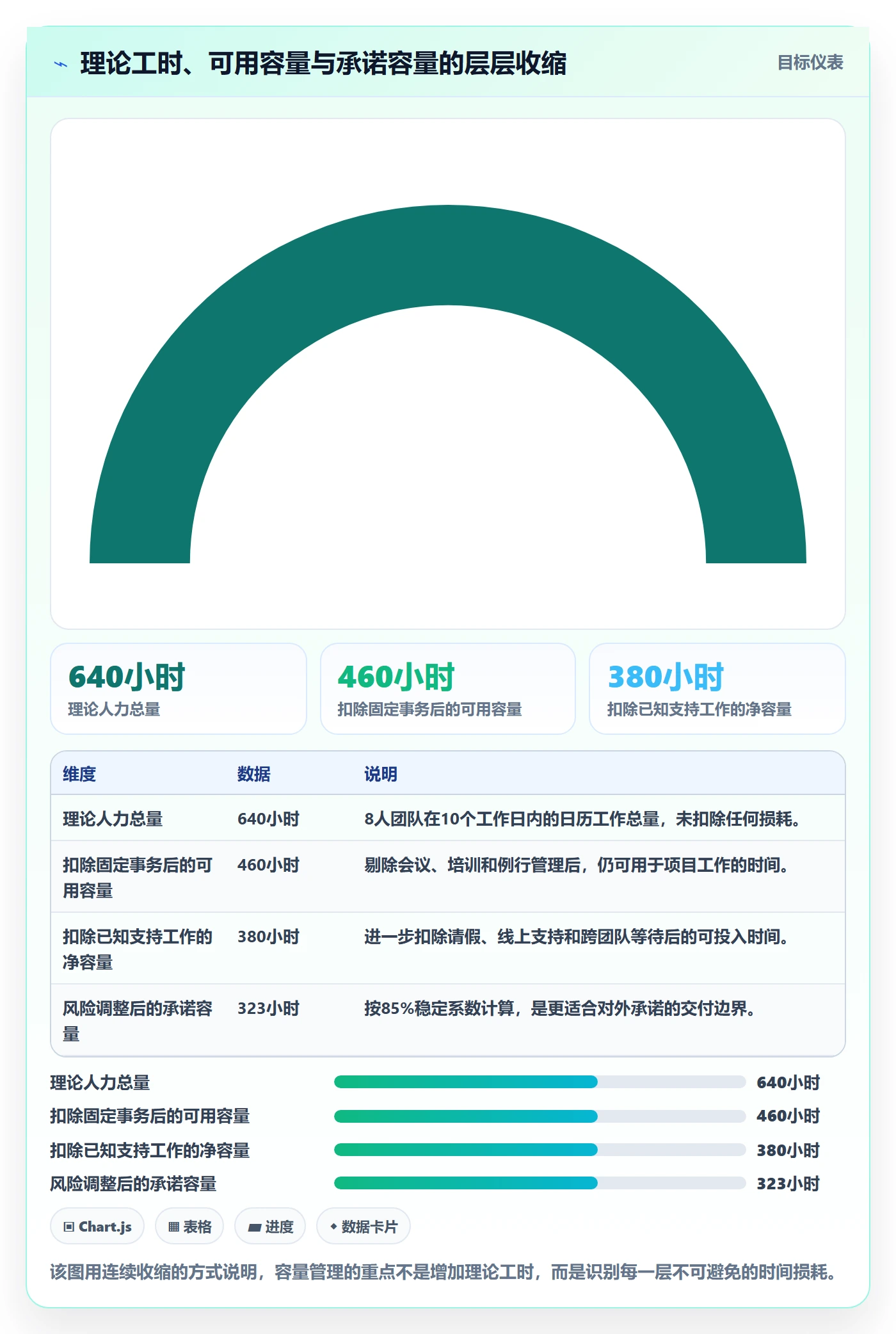Image resolution: width=896 pixels, height=1334 pixels.
Task: Click description starting with 8人团队在10个工作日内
Action: [582, 819]
